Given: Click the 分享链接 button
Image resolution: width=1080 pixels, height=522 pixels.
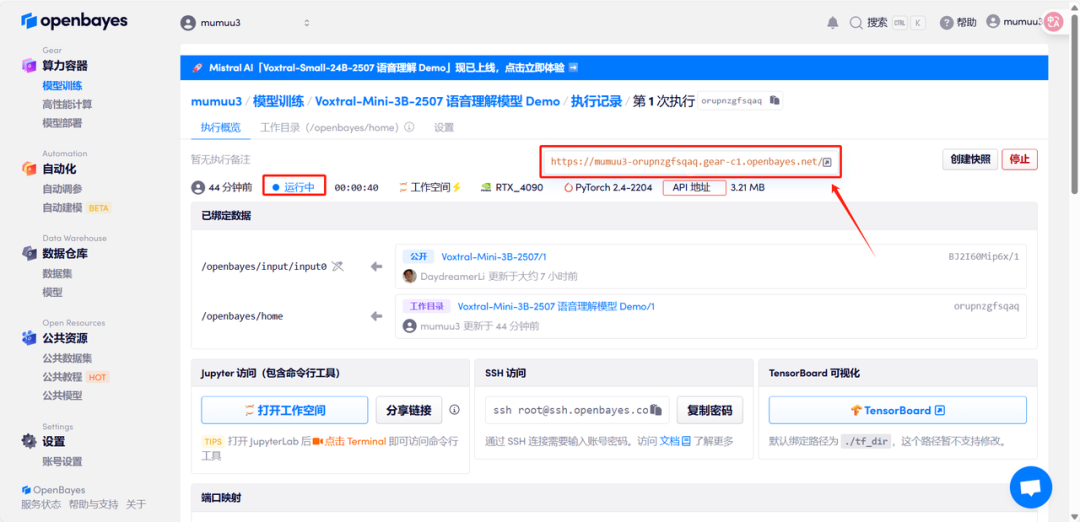Looking at the screenshot, I should pos(408,410).
